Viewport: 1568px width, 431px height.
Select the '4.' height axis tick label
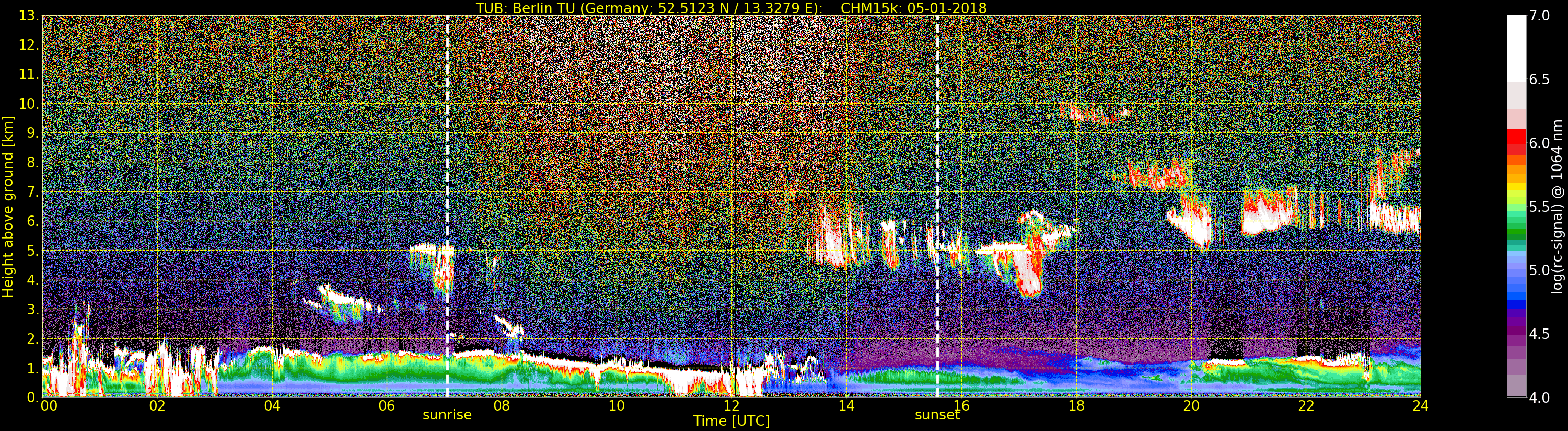pyautogui.click(x=33, y=280)
